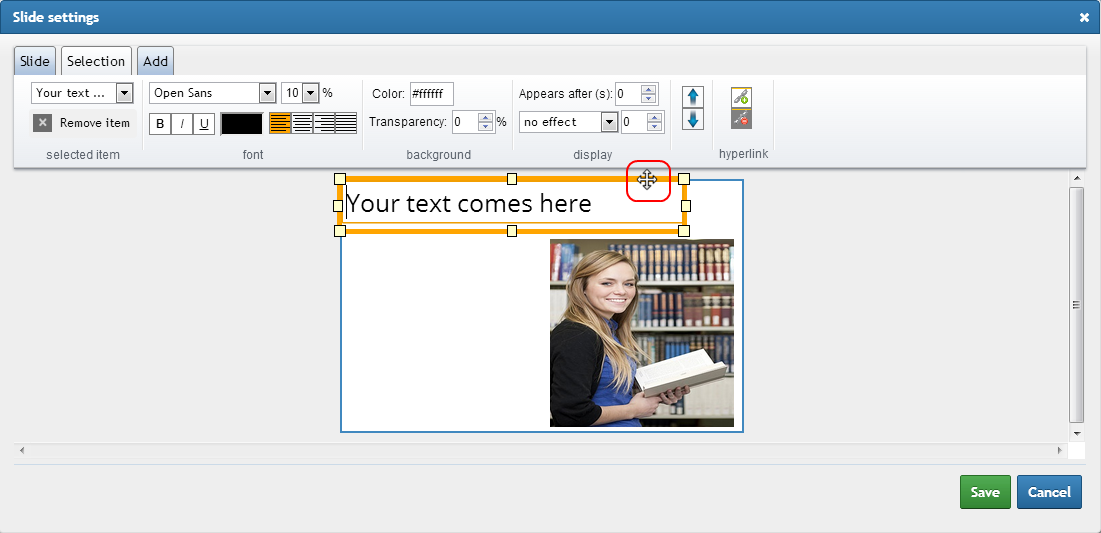Justify text alignment
This screenshot has height=533, width=1101.
click(346, 124)
